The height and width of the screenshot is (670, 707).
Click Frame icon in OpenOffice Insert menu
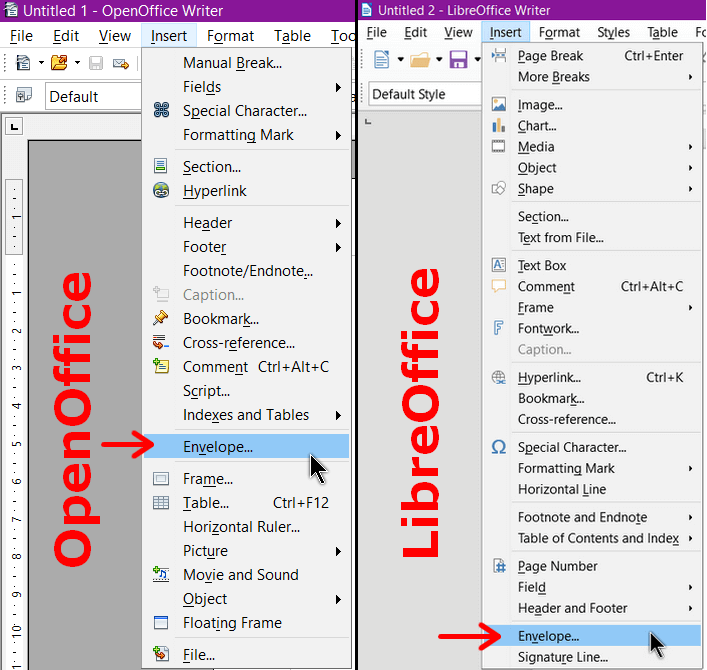click(161, 478)
